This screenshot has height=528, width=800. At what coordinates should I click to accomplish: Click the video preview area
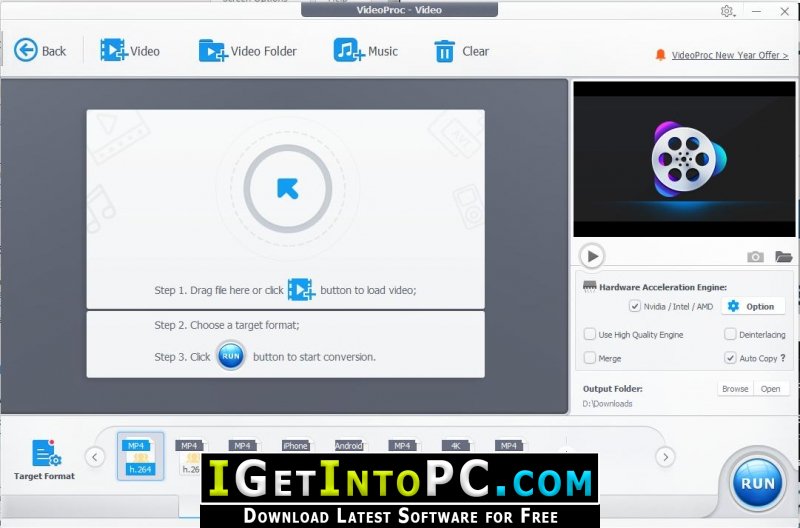684,159
